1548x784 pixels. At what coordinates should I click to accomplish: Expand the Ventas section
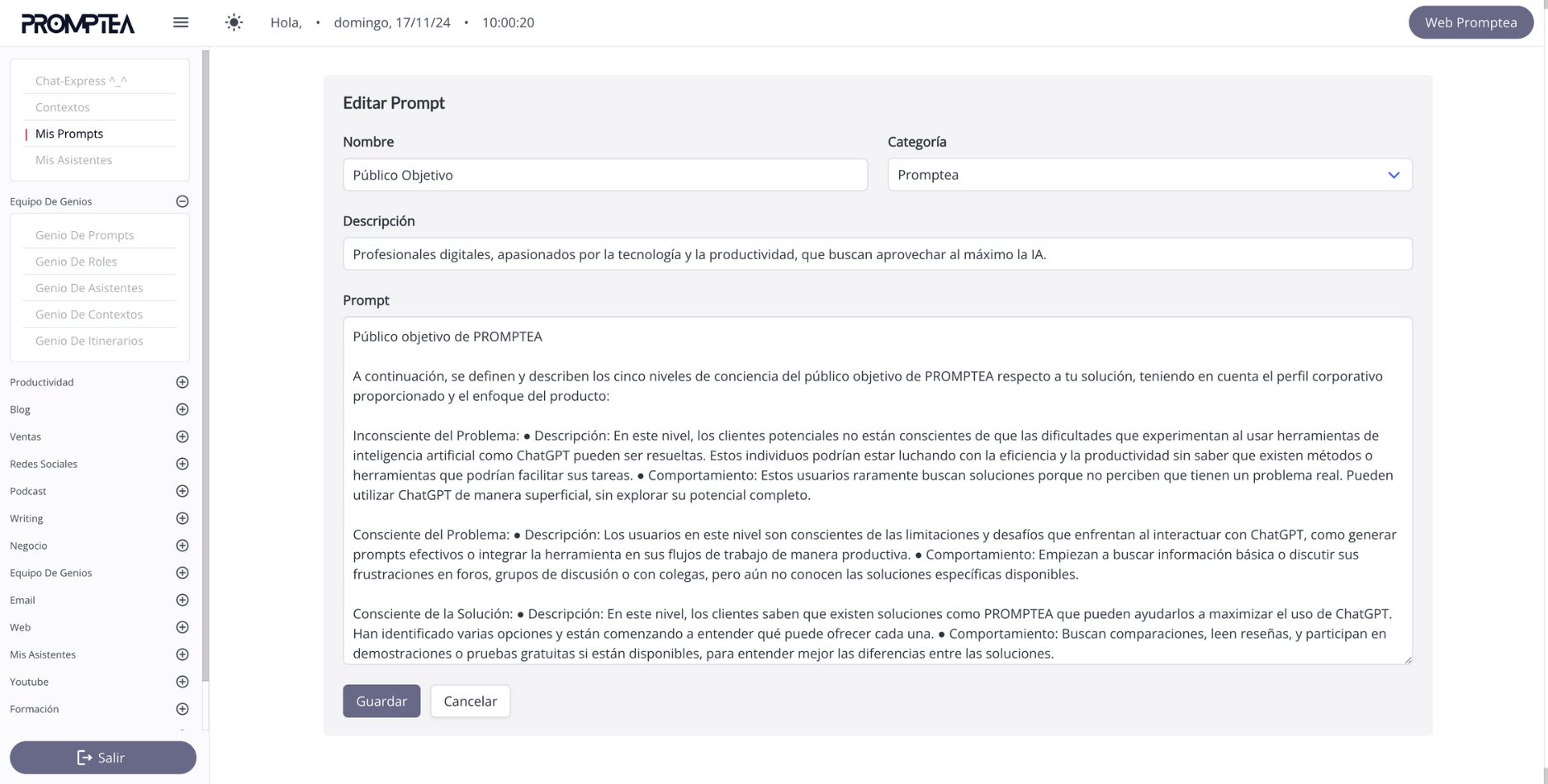182,437
